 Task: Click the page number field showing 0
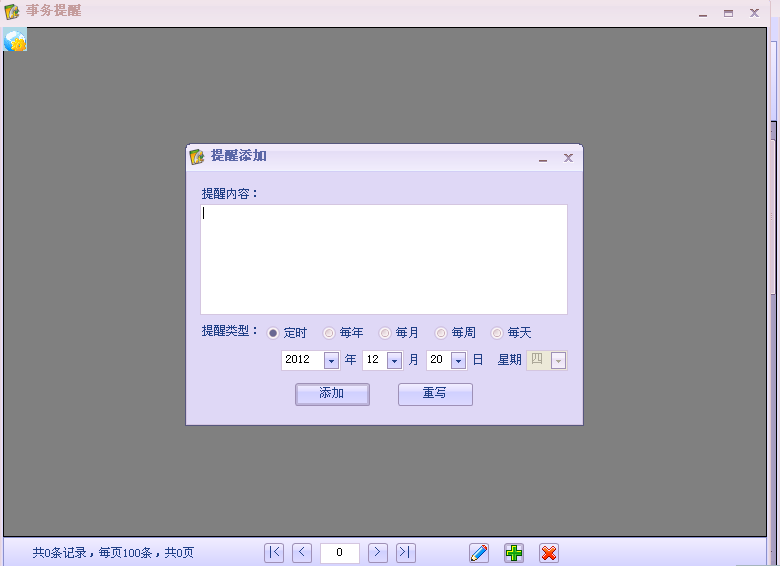click(x=340, y=553)
